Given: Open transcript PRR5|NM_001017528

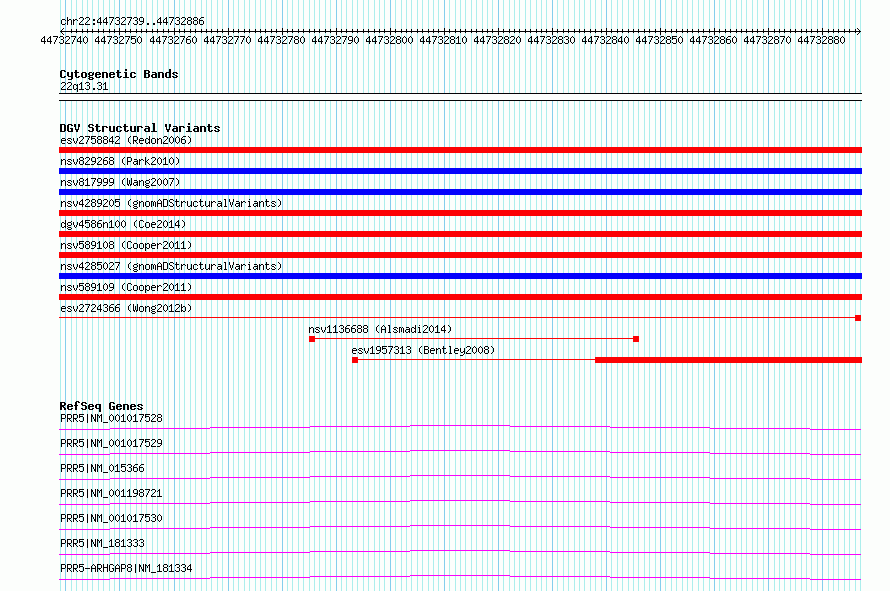Looking at the screenshot, I should (x=111, y=418).
